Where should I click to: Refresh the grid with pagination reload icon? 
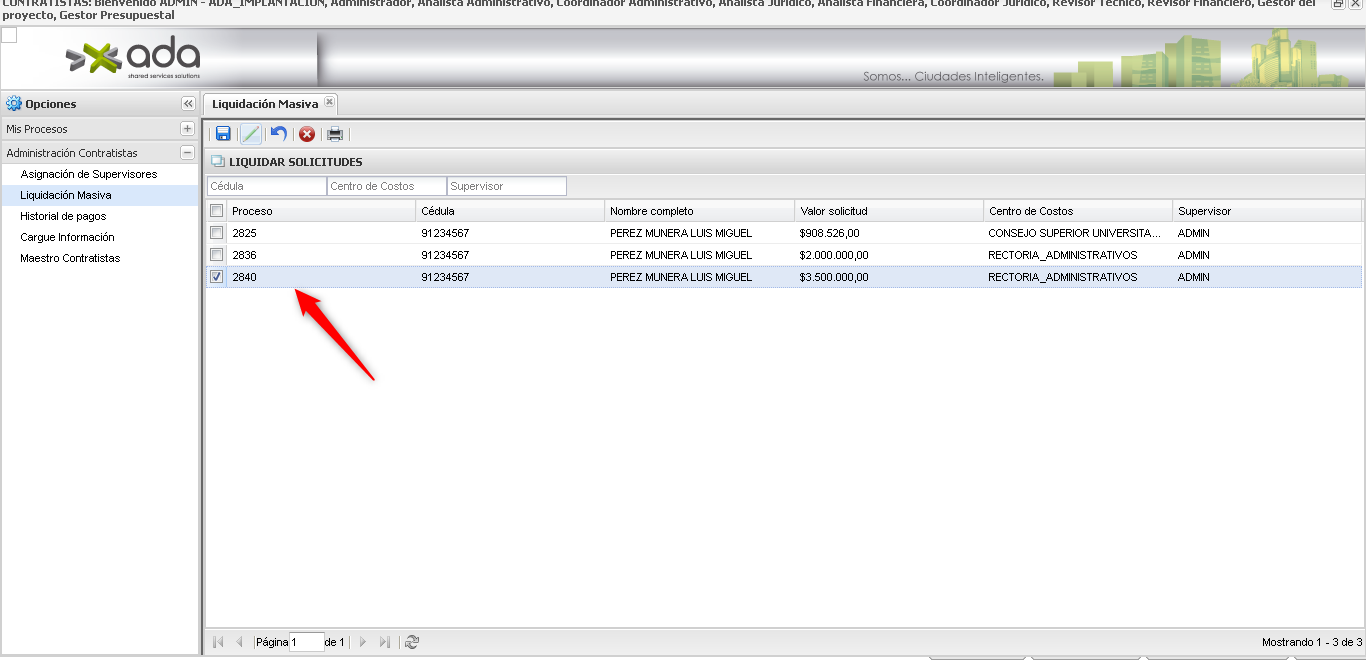(x=412, y=642)
